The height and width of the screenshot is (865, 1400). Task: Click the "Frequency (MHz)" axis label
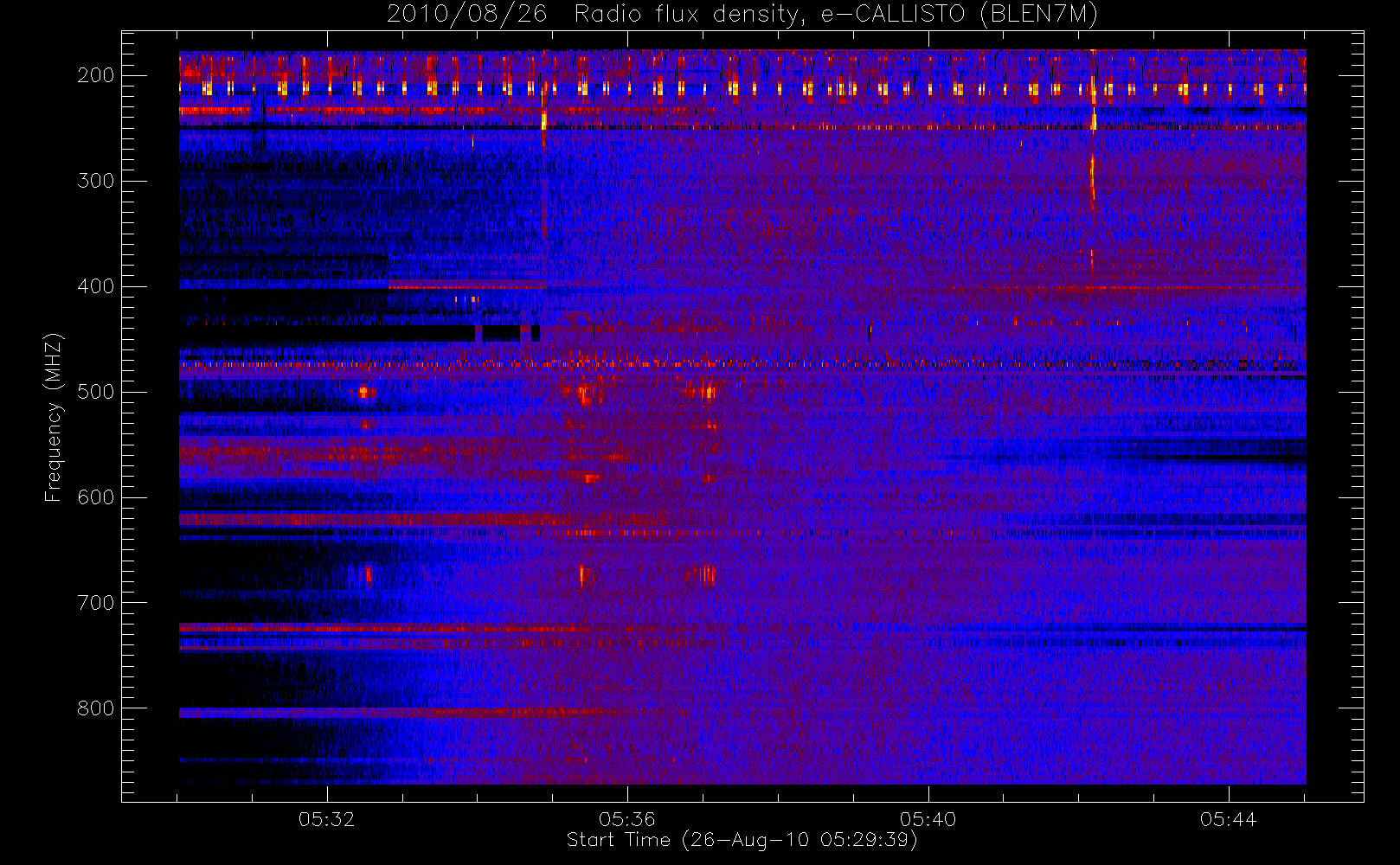click(54, 417)
